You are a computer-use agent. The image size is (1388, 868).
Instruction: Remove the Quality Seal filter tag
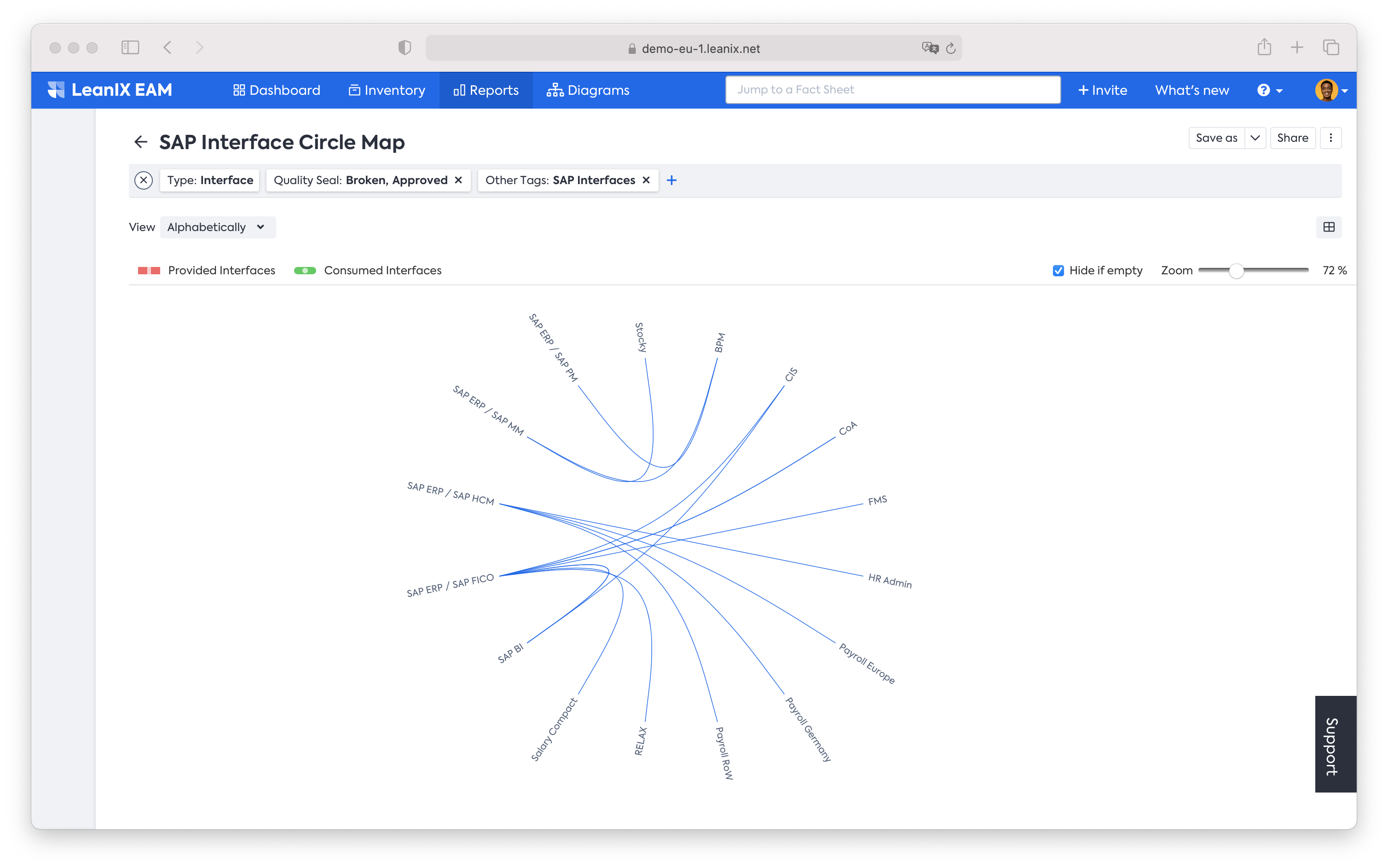coord(458,180)
